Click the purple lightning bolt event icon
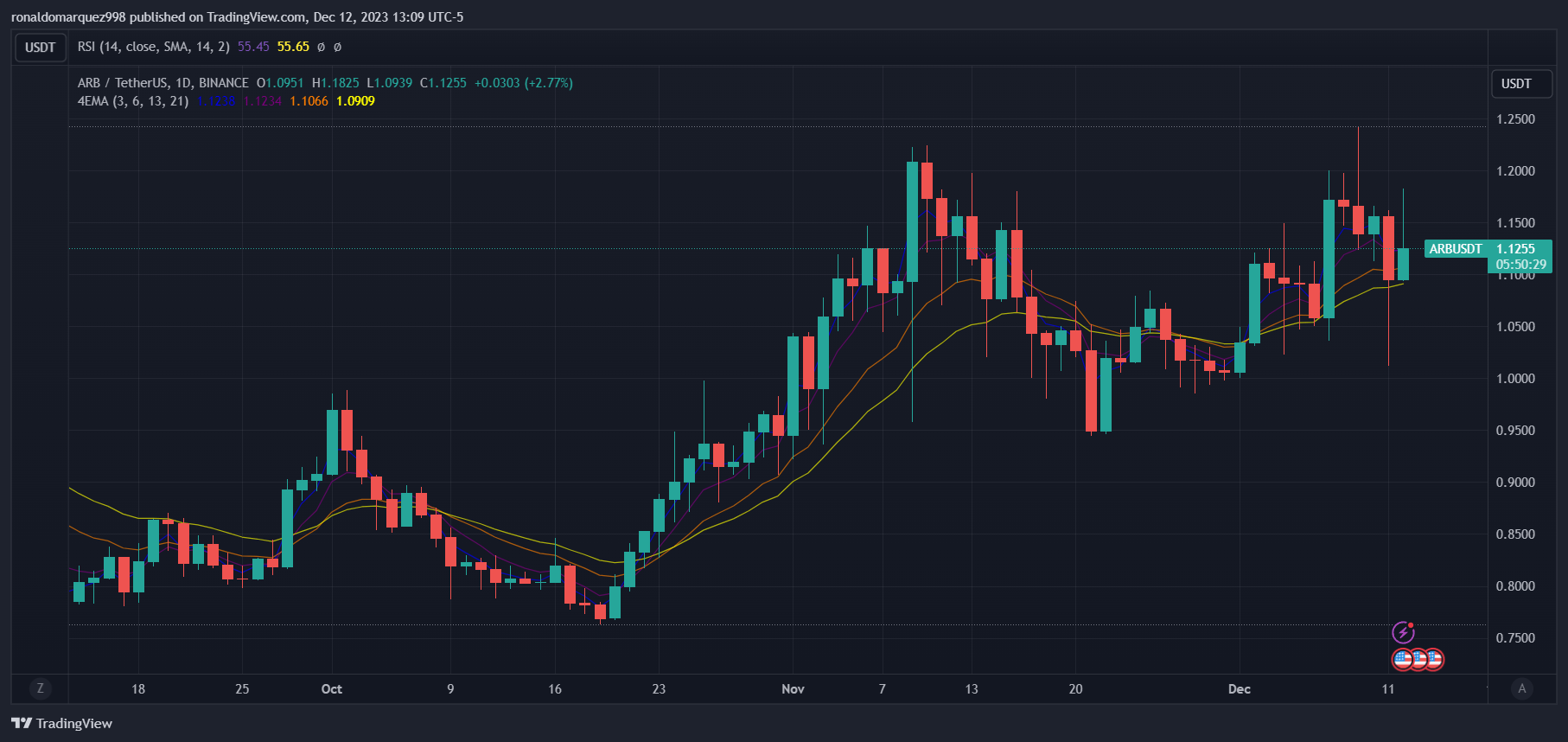Screen dimensions: 1568x742 (x=1403, y=633)
